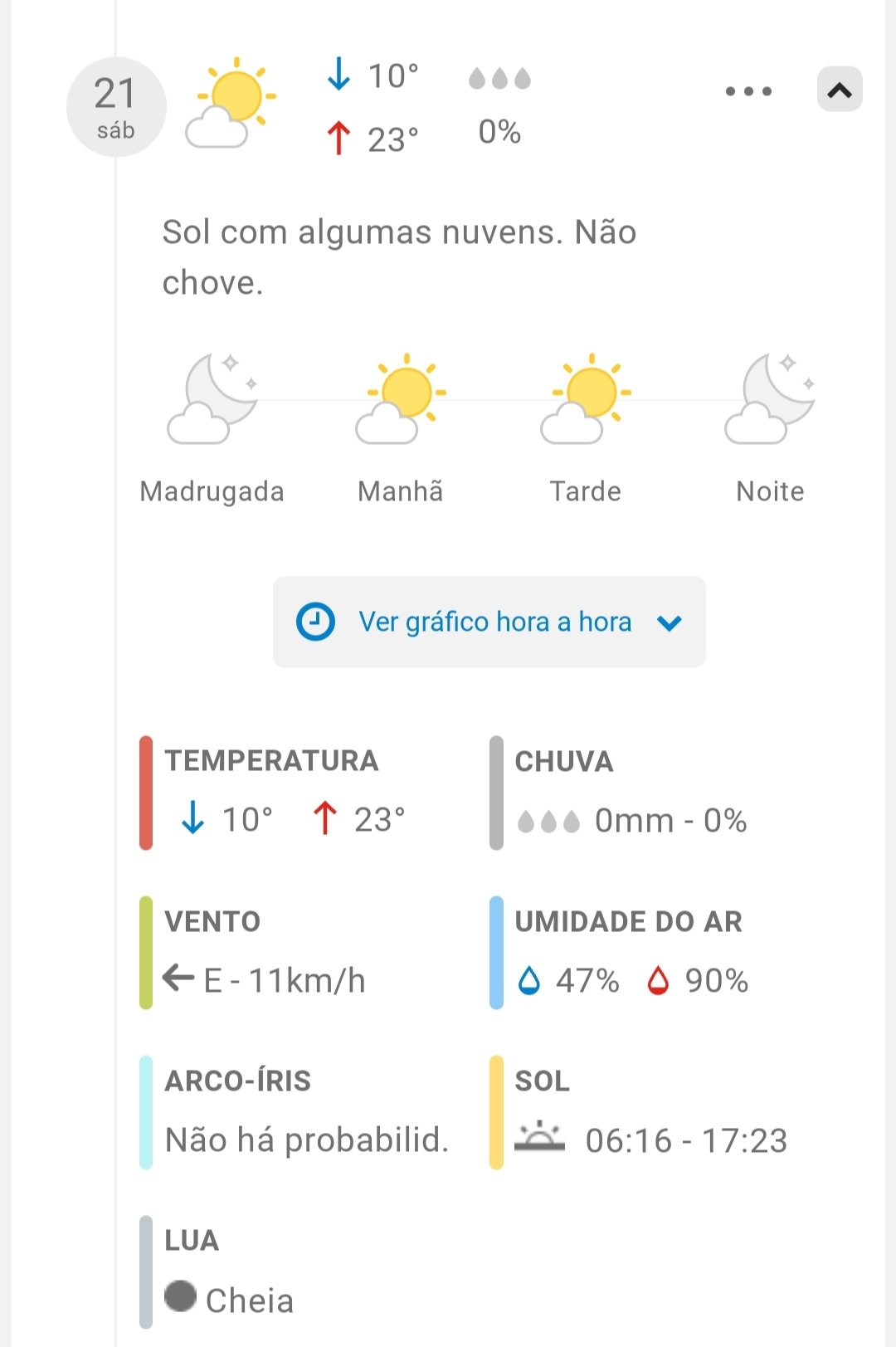
Task: Select the Noite moon icon
Action: pyautogui.click(x=771, y=399)
